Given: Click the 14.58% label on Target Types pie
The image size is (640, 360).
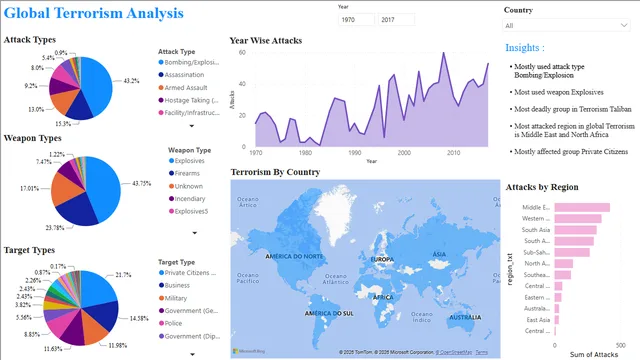Looking at the screenshot, I should 139,318.
